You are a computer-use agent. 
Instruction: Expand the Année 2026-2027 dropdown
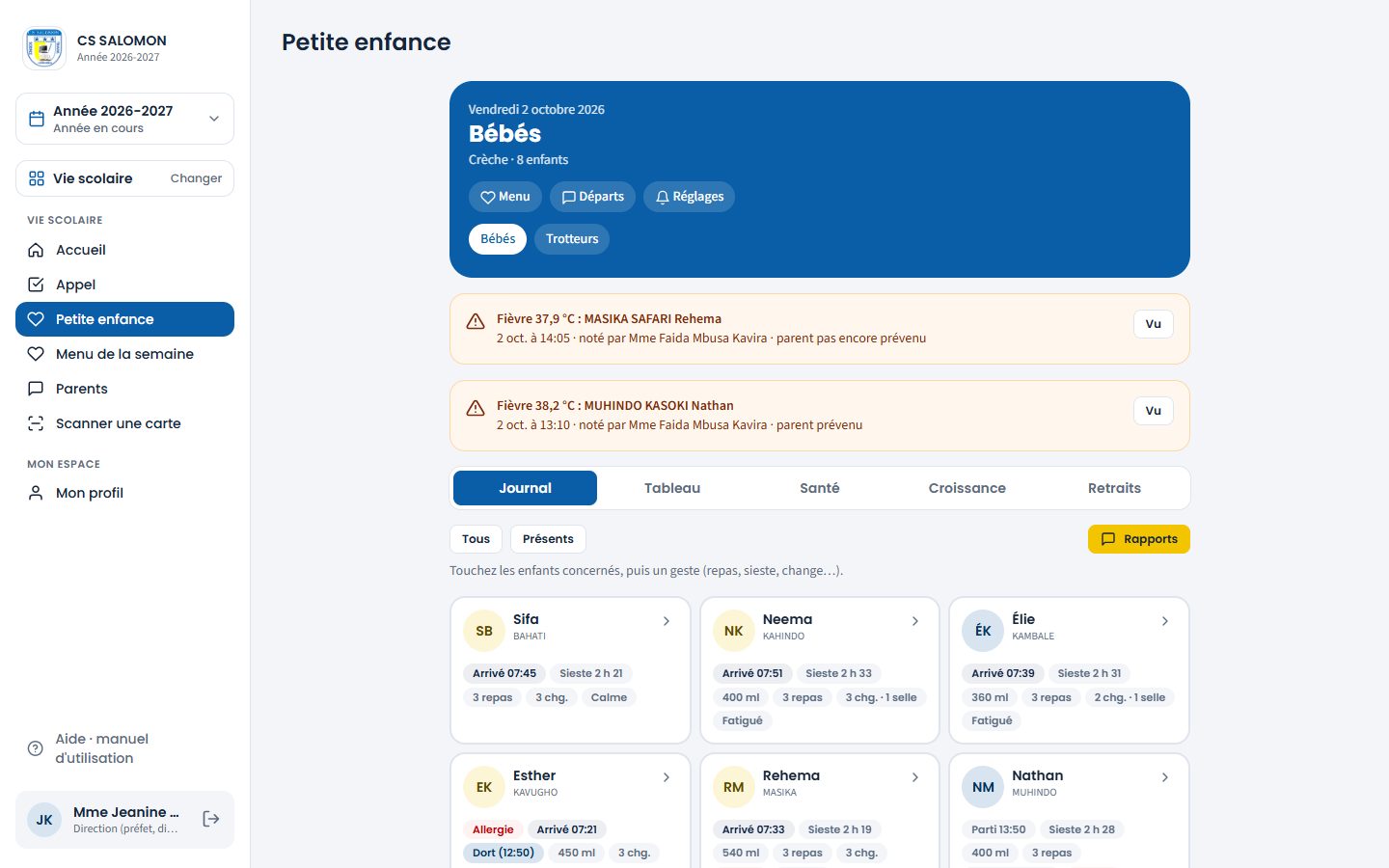[124, 119]
